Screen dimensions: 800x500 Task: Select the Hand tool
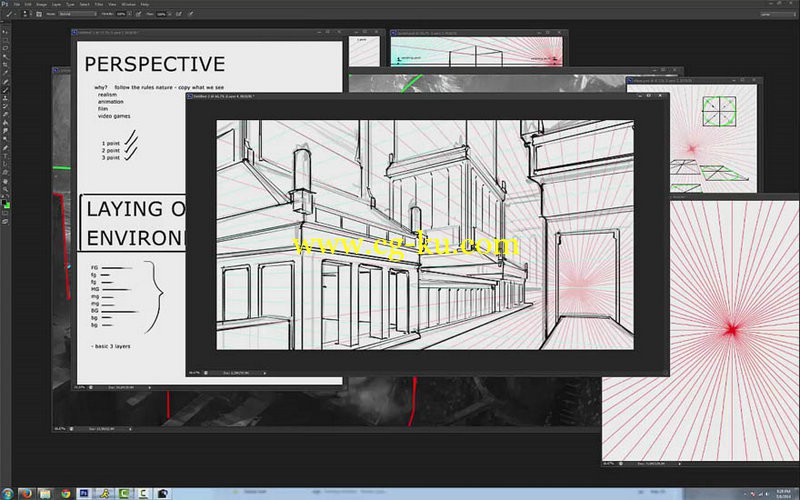pos(5,181)
